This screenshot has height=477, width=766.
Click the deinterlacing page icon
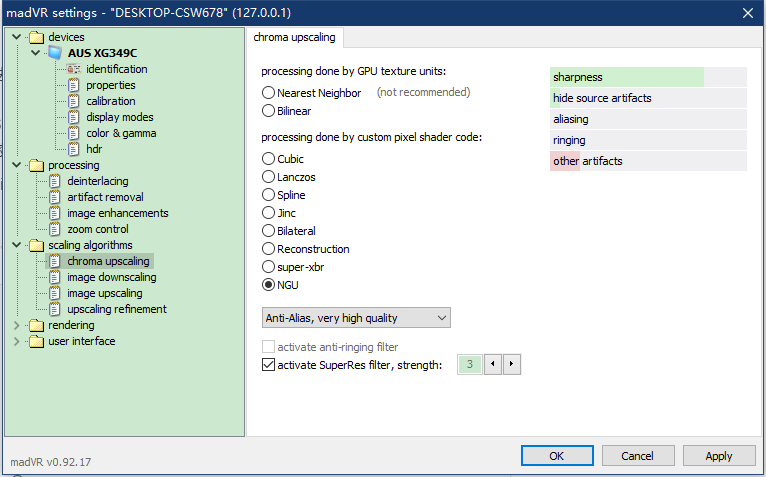click(55, 181)
